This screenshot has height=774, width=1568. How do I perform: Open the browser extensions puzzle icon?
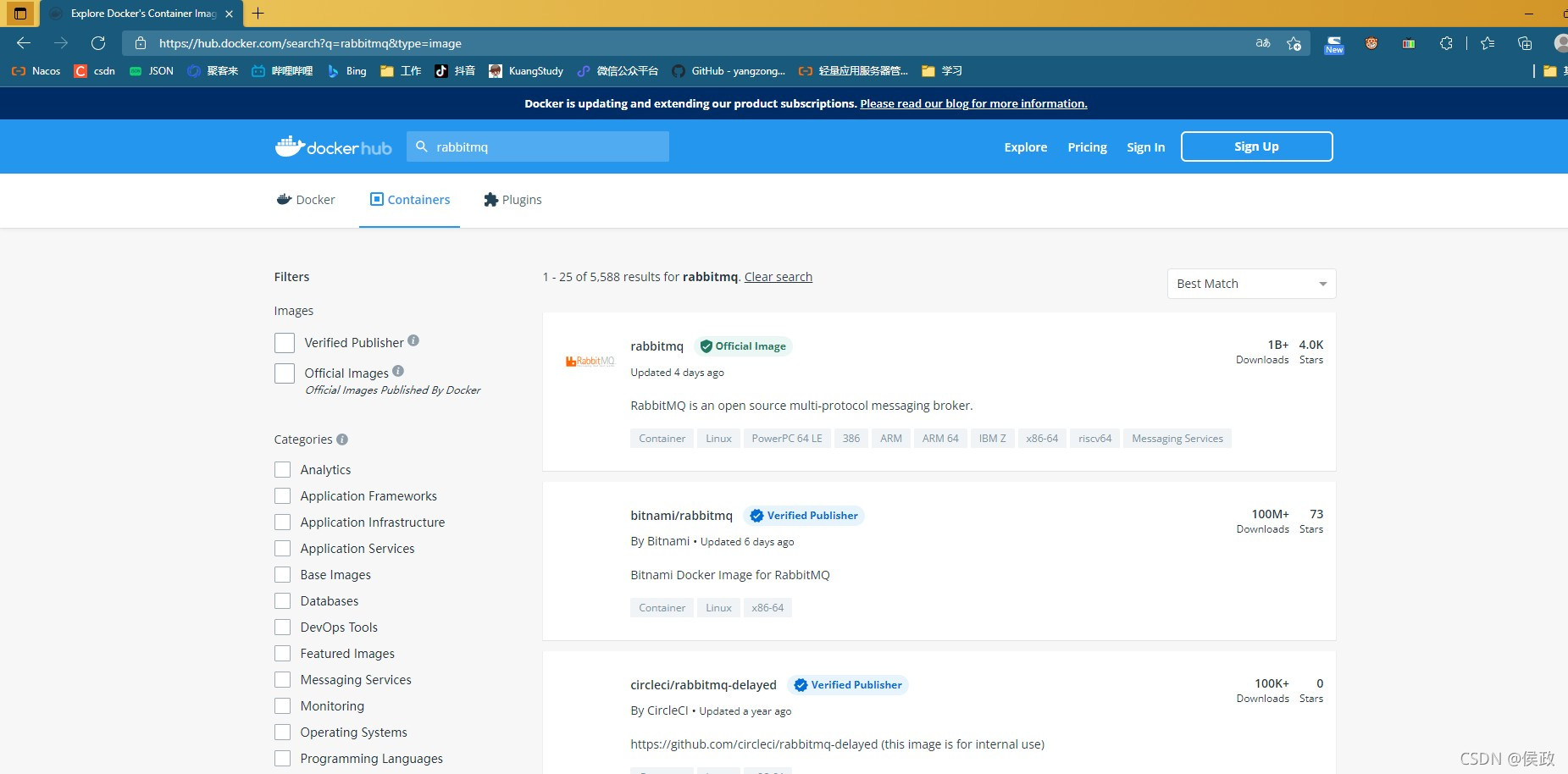[1446, 43]
